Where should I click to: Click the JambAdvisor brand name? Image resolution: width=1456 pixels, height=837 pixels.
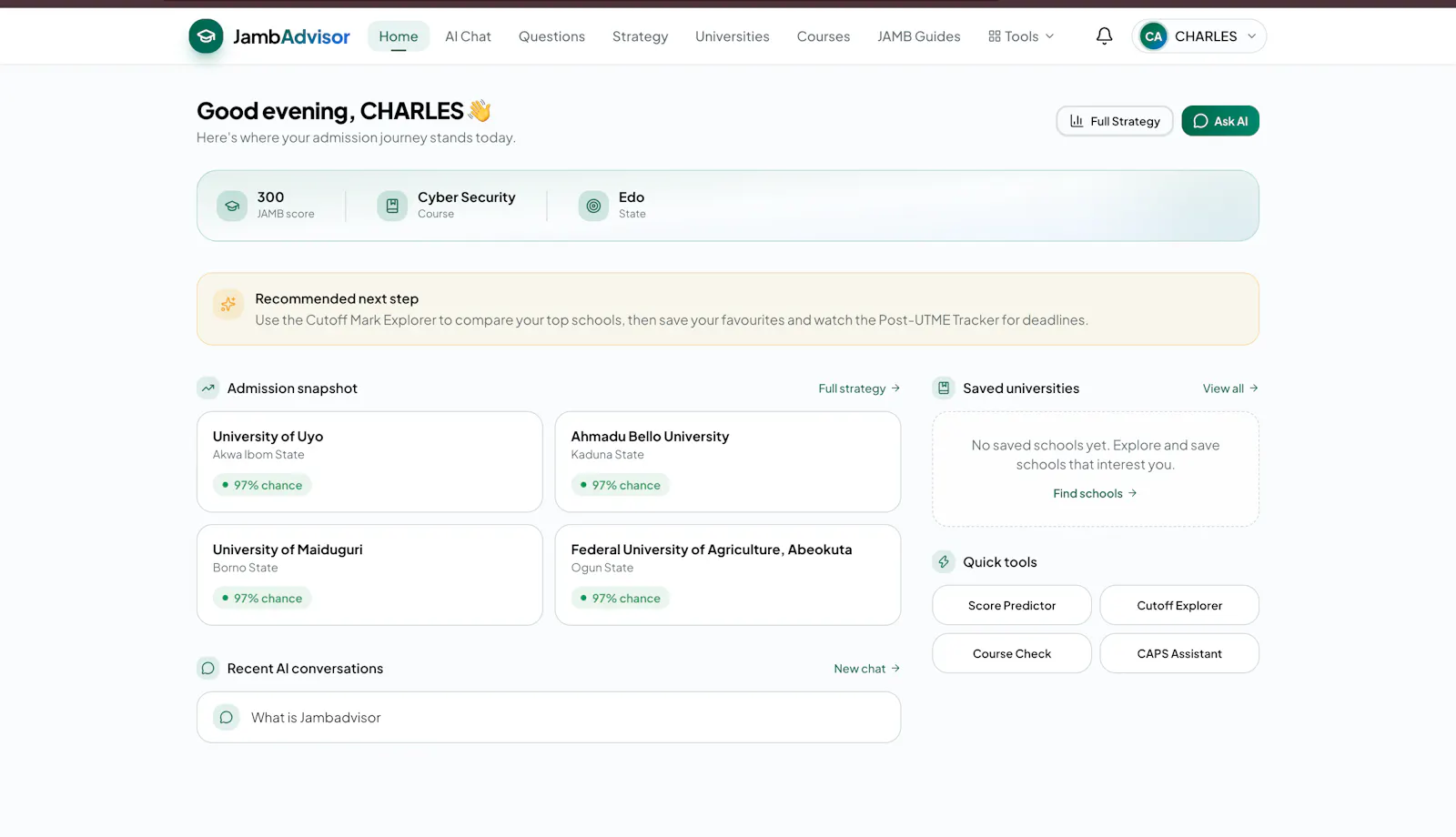pos(291,36)
